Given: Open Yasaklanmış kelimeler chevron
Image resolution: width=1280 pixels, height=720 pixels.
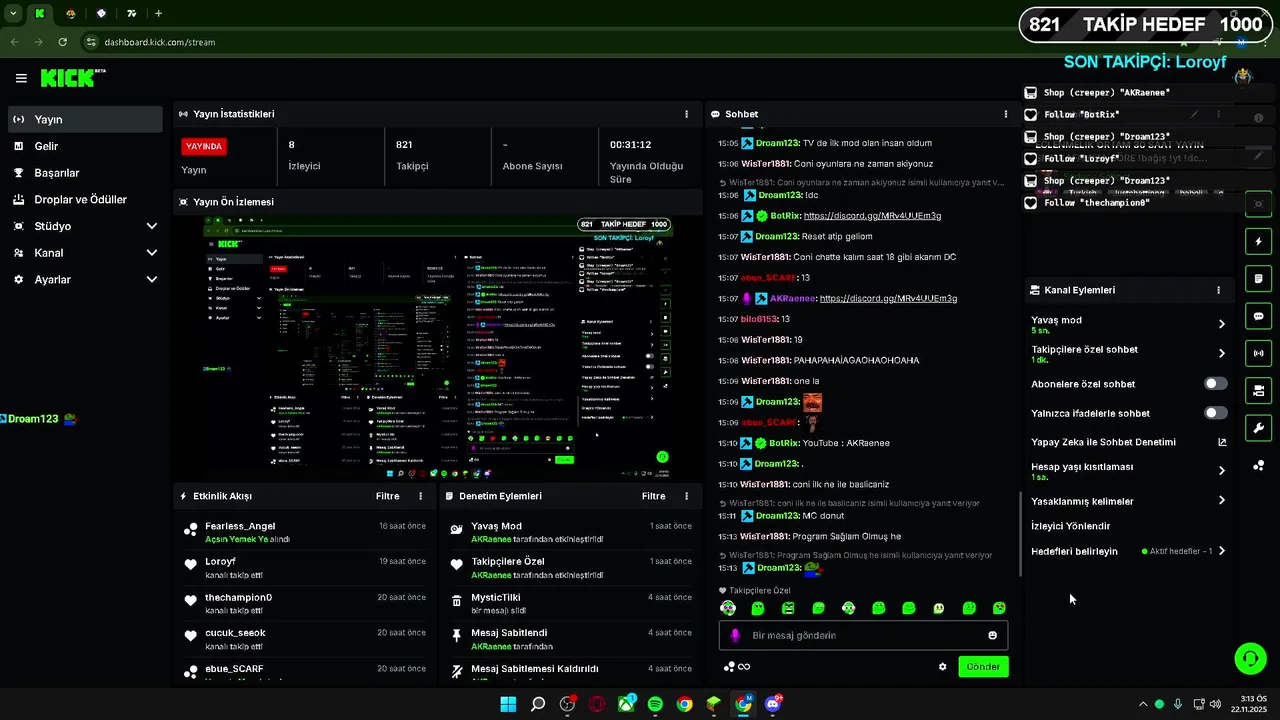Looking at the screenshot, I should [x=1221, y=501].
